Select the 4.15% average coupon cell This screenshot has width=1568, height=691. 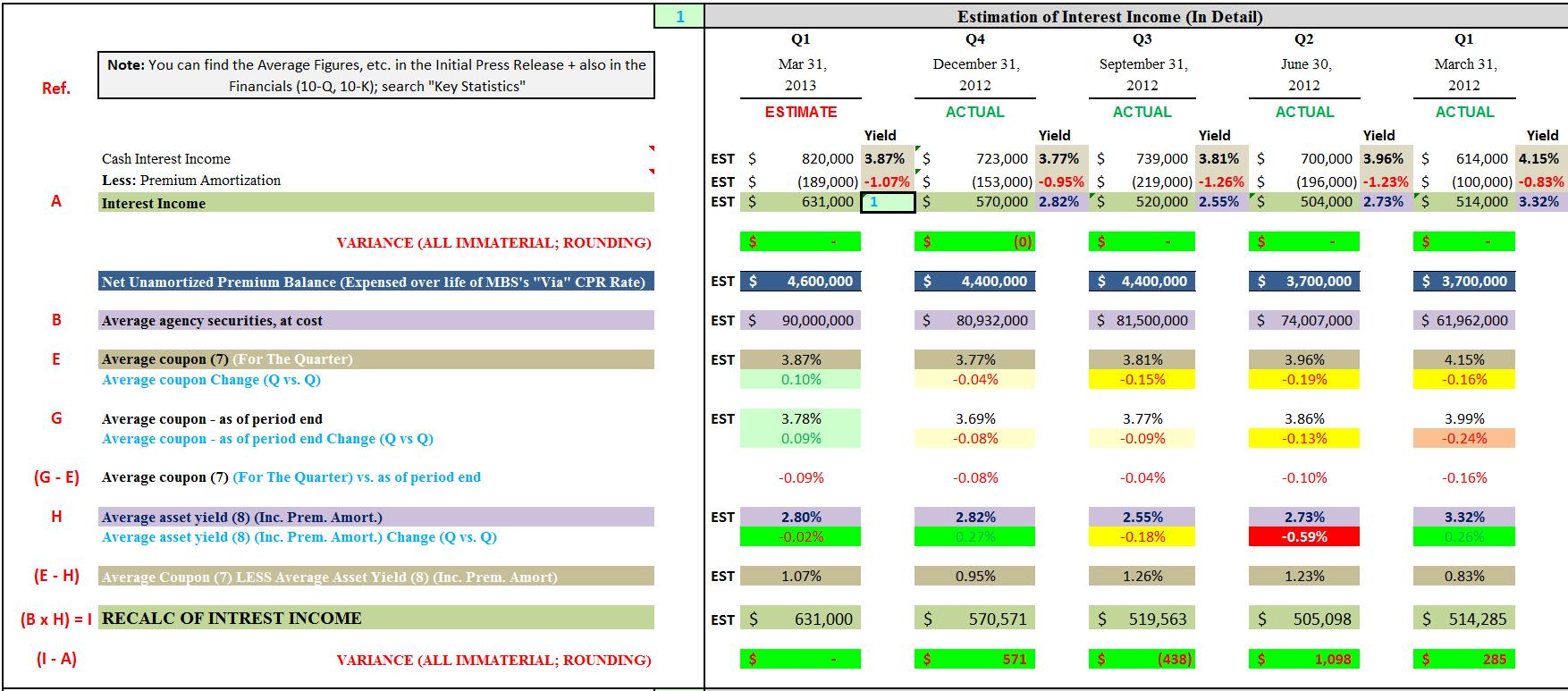(x=1464, y=359)
